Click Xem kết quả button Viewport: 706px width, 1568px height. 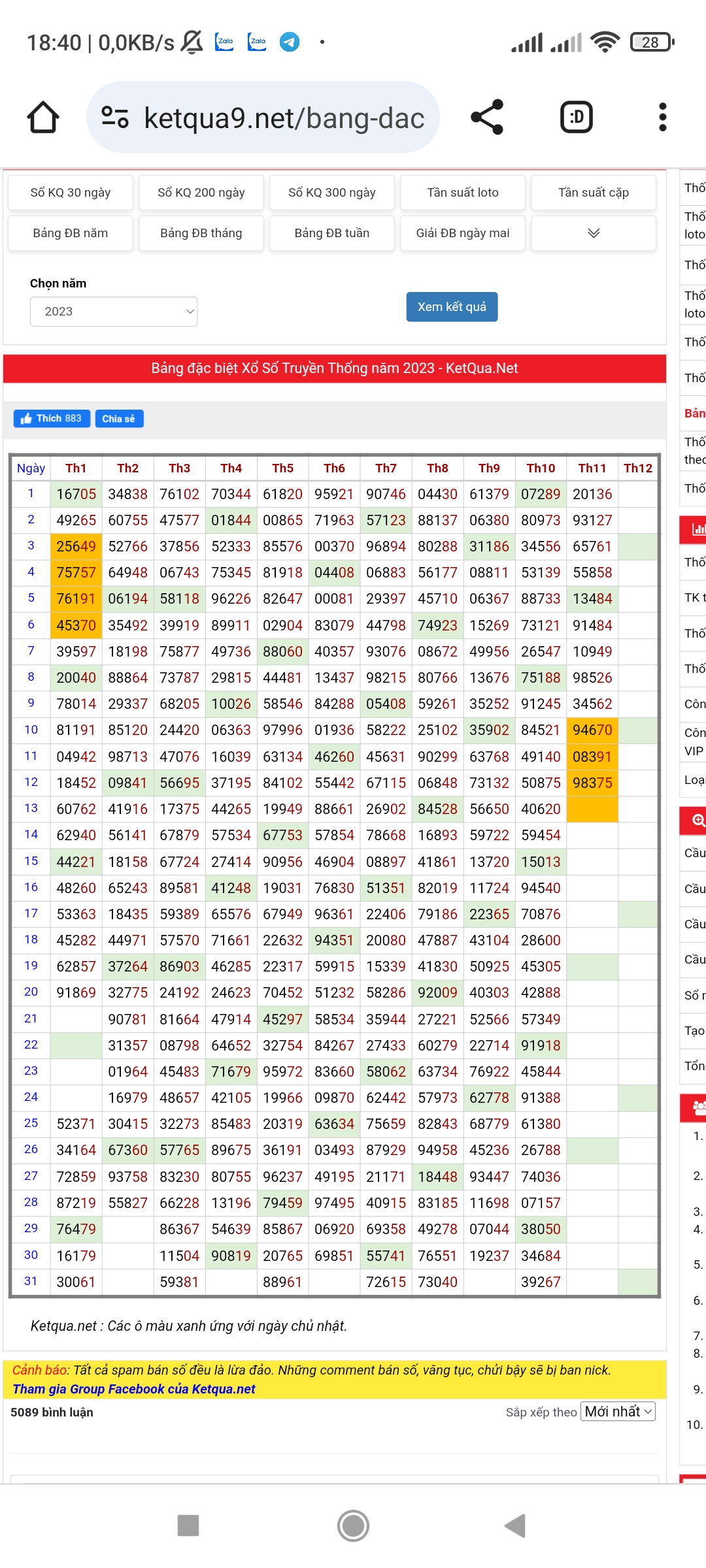click(x=452, y=307)
